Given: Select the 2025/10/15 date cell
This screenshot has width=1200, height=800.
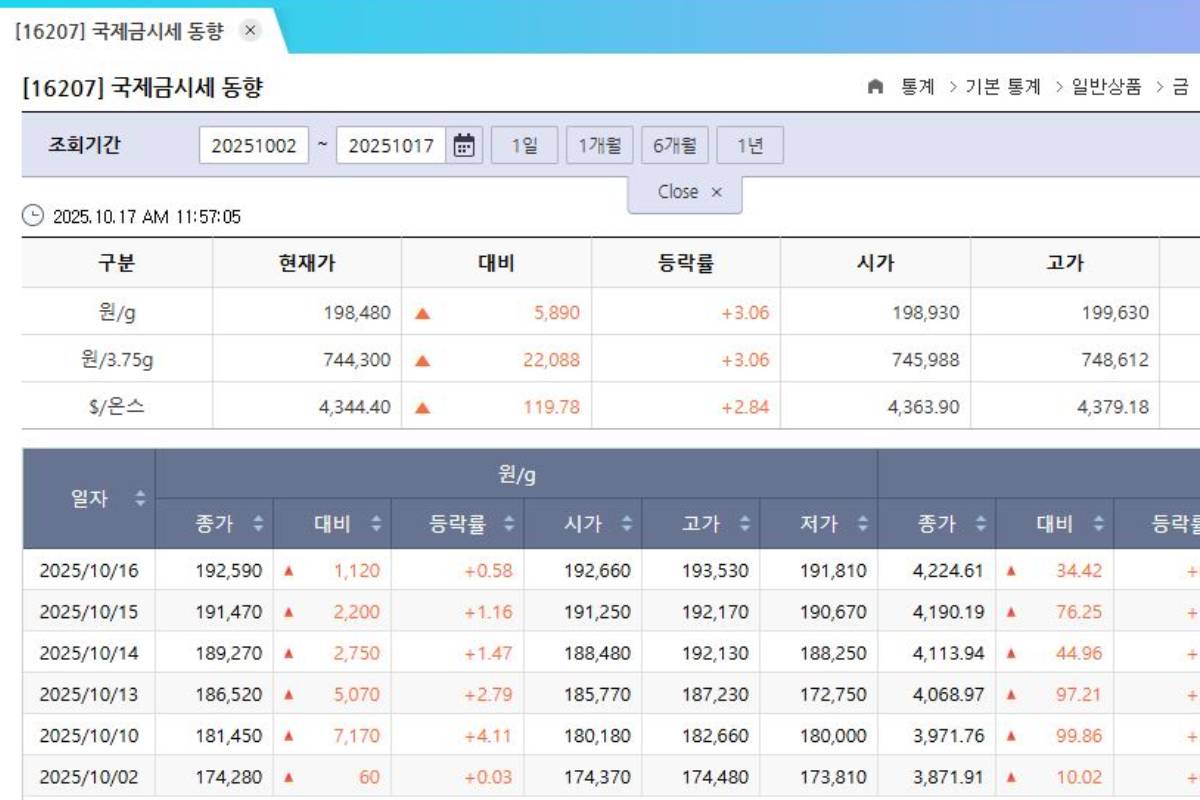Looking at the screenshot, I should coord(89,612).
